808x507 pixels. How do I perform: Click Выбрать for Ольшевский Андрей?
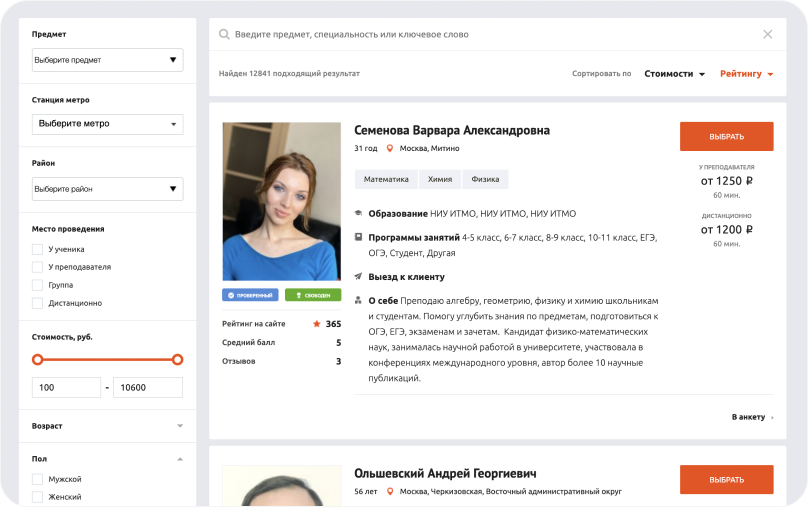727,480
